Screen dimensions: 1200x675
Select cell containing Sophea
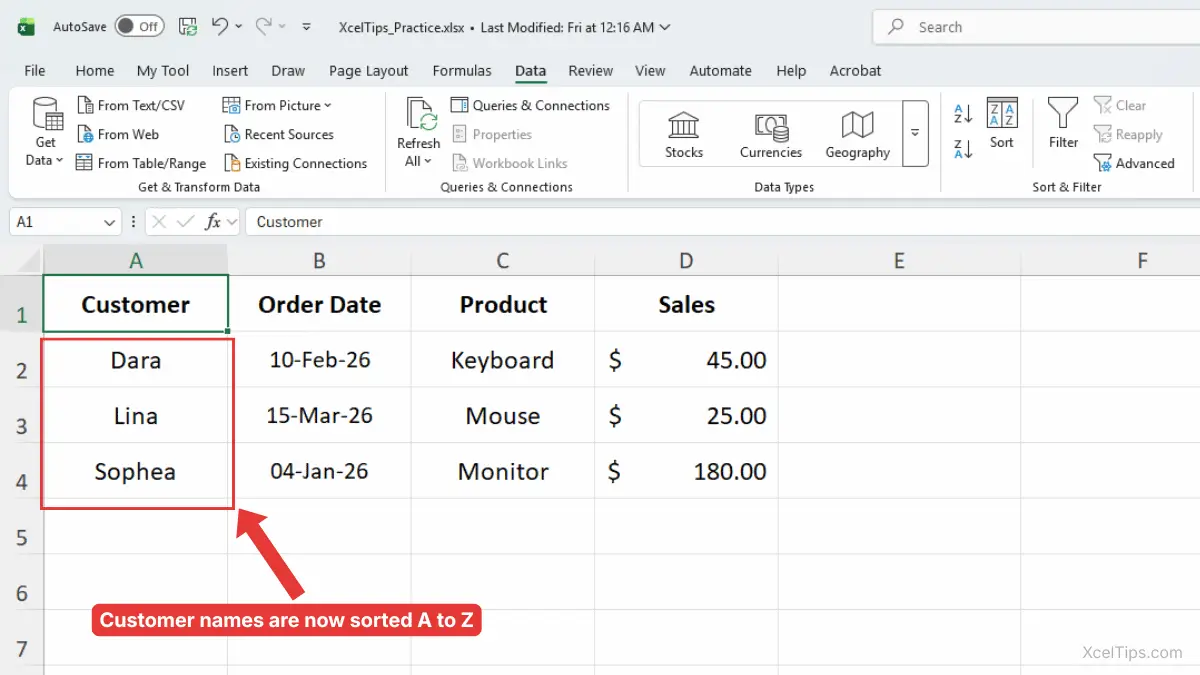click(x=135, y=471)
